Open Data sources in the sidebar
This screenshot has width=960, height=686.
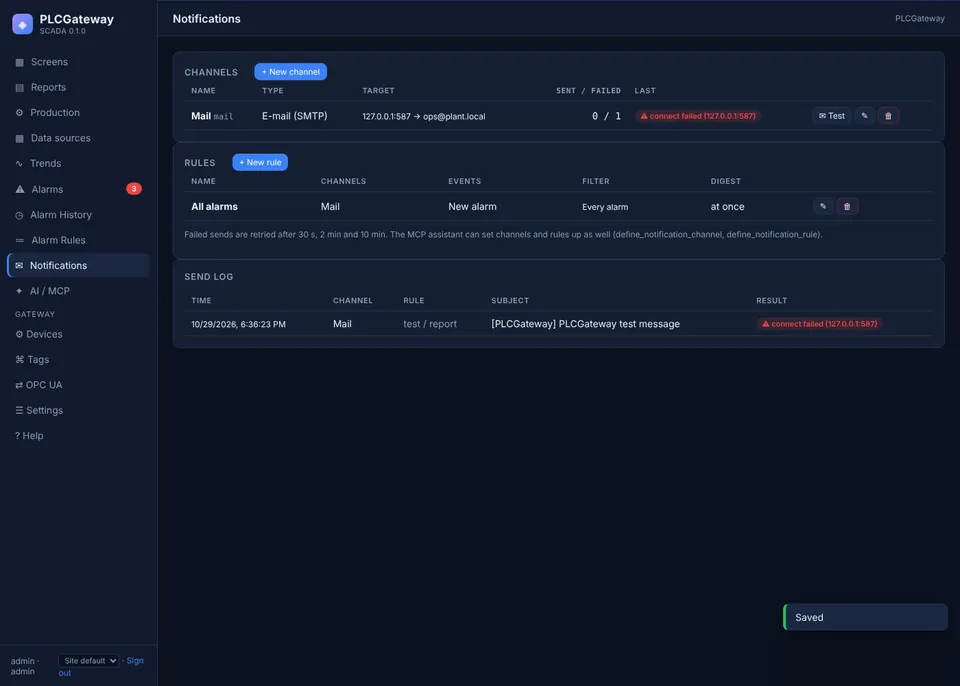click(x=78, y=138)
